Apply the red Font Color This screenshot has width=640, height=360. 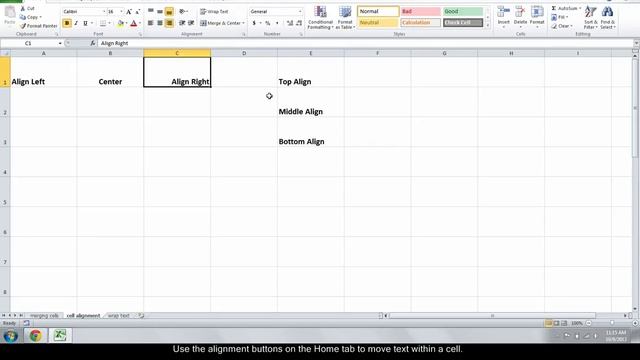pyautogui.click(x=133, y=23)
